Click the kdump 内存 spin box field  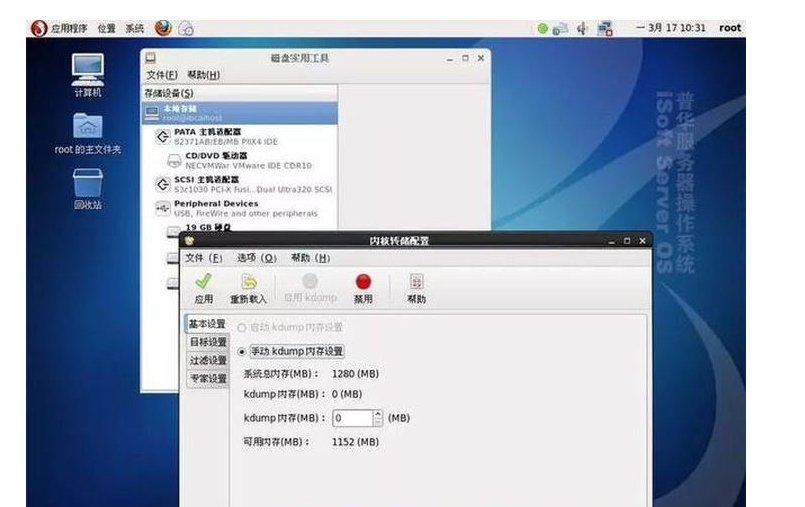(x=352, y=418)
